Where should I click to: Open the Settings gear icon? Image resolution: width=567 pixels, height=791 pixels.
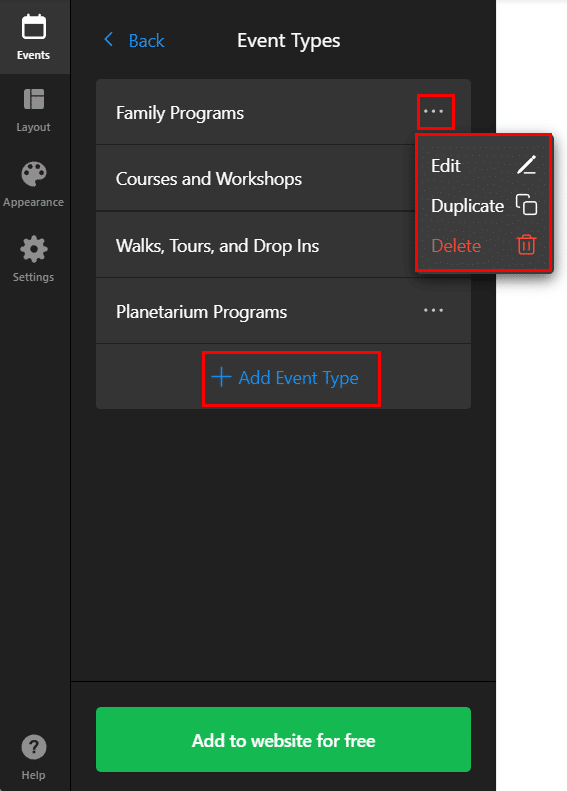tap(34, 249)
